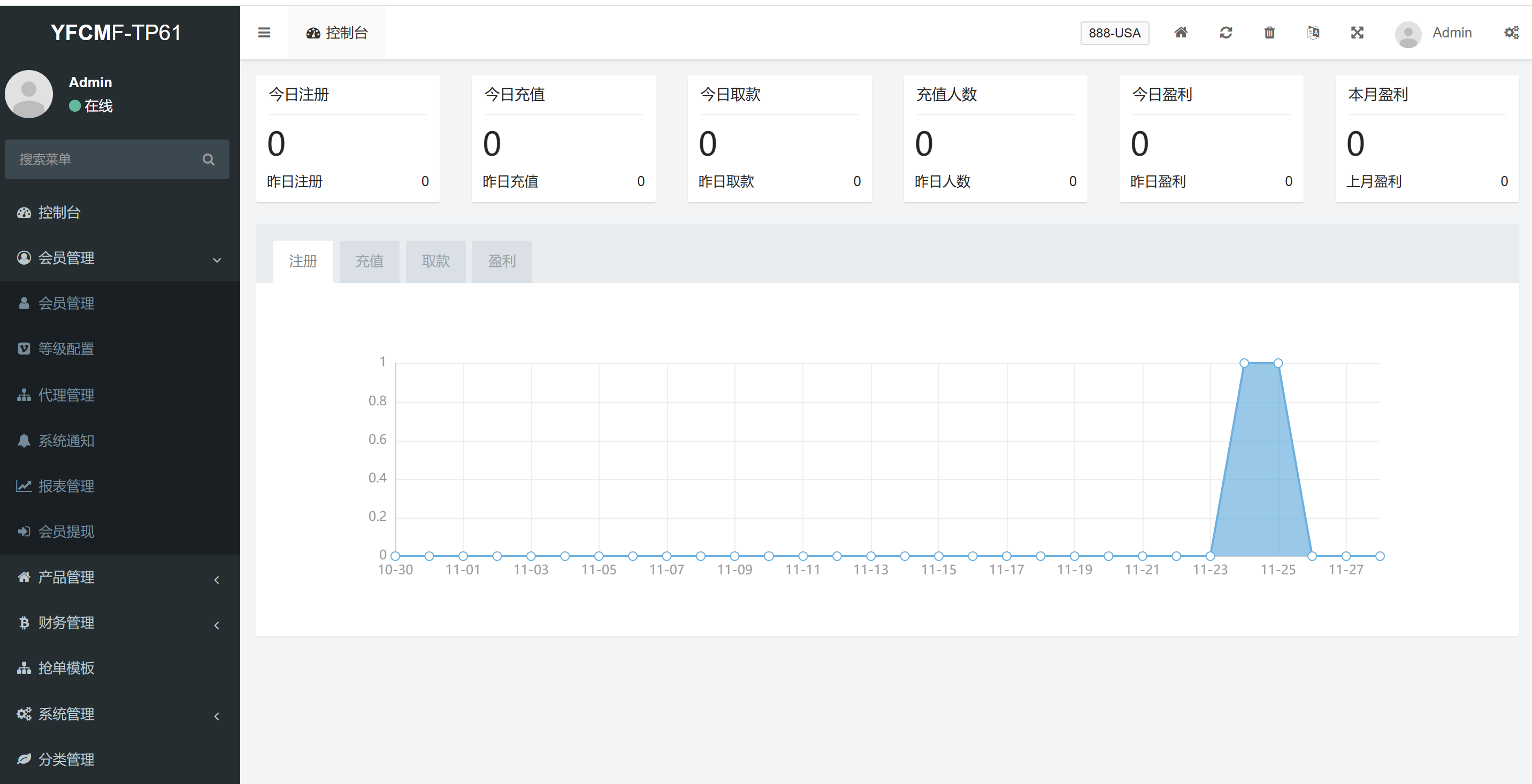The height and width of the screenshot is (784, 1532).
Task: Open the settings gears icon at top right
Action: click(1511, 33)
